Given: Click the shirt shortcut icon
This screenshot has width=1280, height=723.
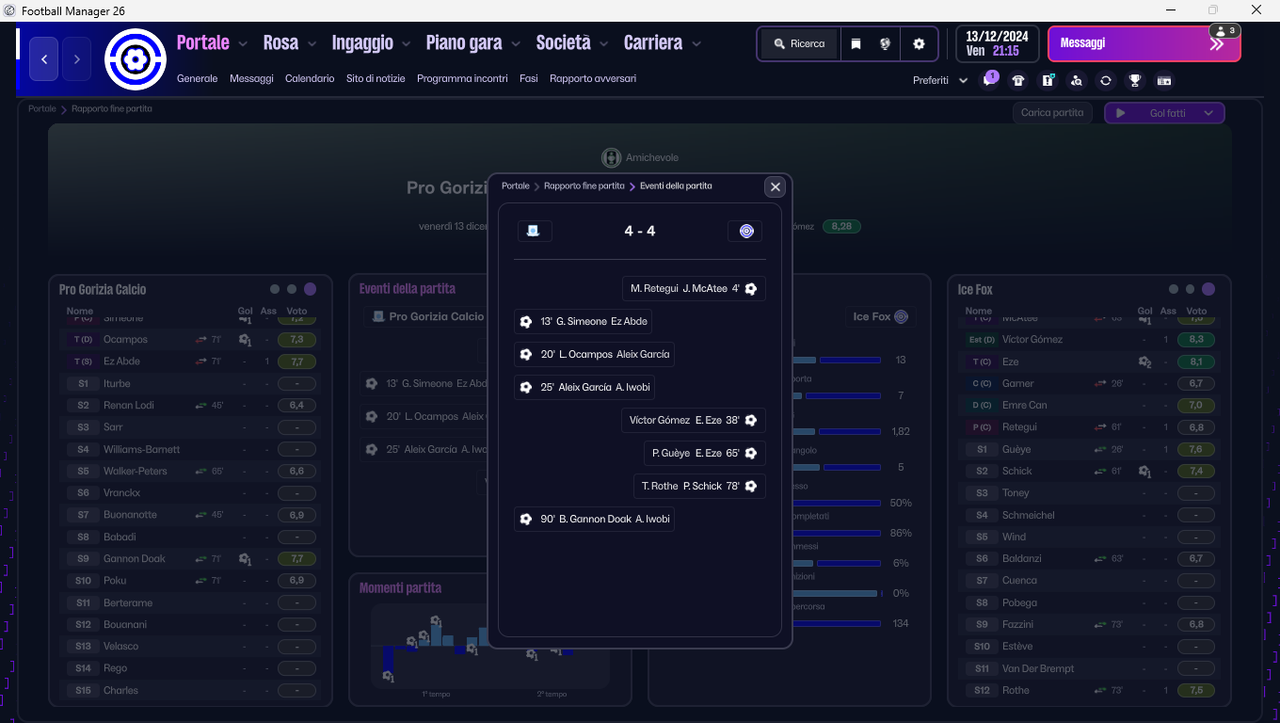Looking at the screenshot, I should 1018,80.
